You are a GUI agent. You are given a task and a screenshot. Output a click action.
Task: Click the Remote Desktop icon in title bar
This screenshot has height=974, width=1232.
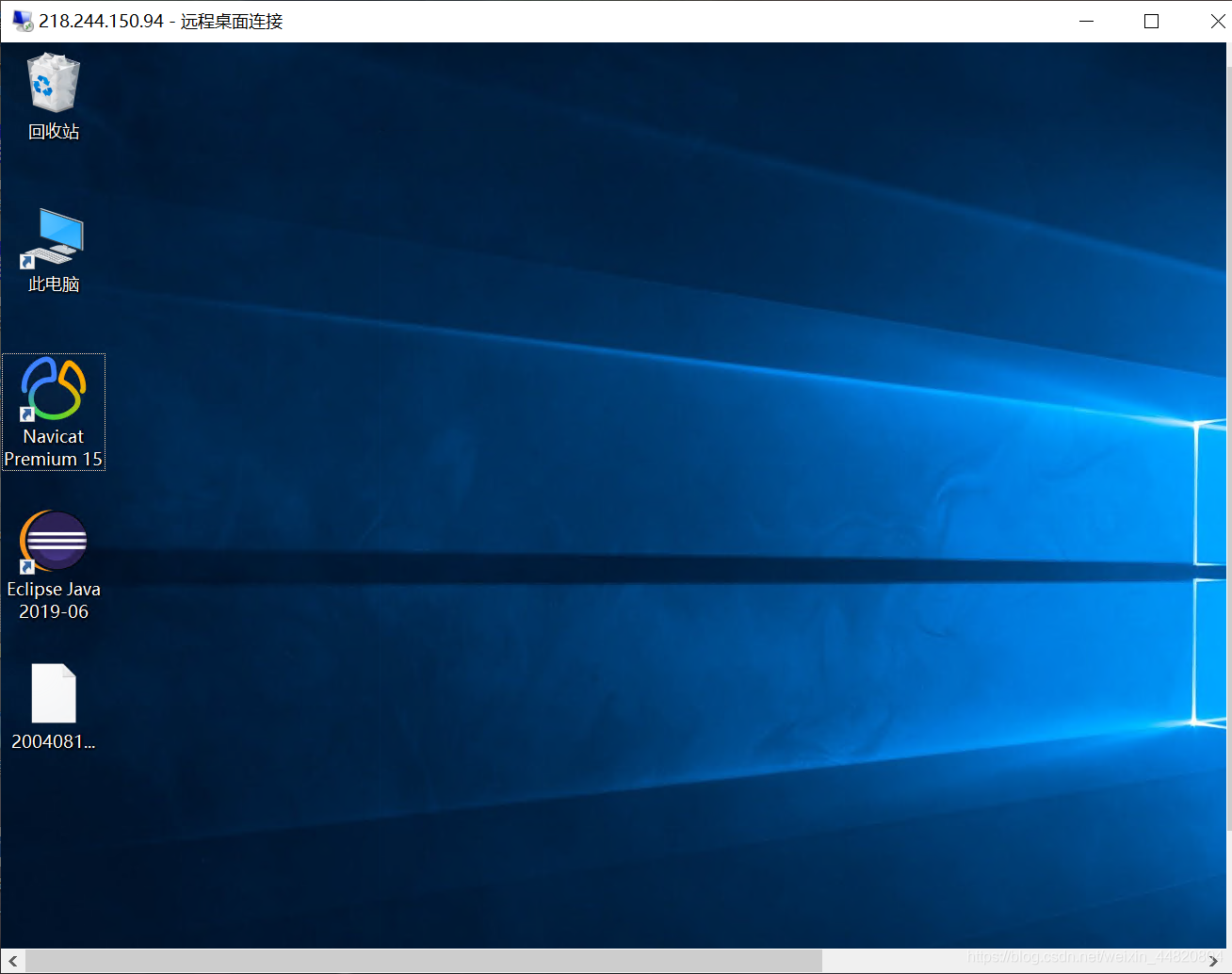22,21
